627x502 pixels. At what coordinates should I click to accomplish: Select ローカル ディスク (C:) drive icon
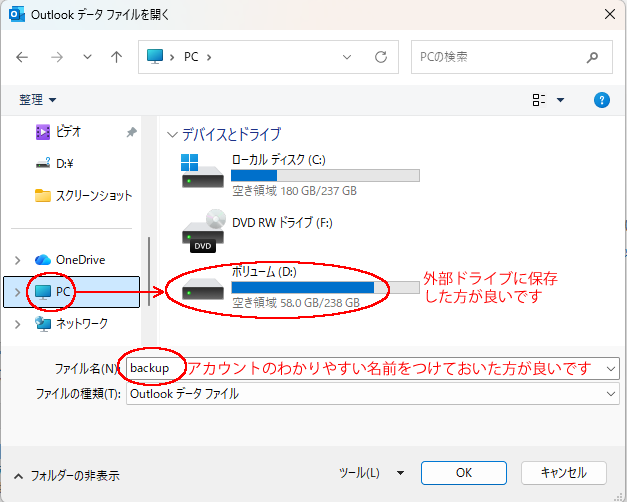point(202,171)
